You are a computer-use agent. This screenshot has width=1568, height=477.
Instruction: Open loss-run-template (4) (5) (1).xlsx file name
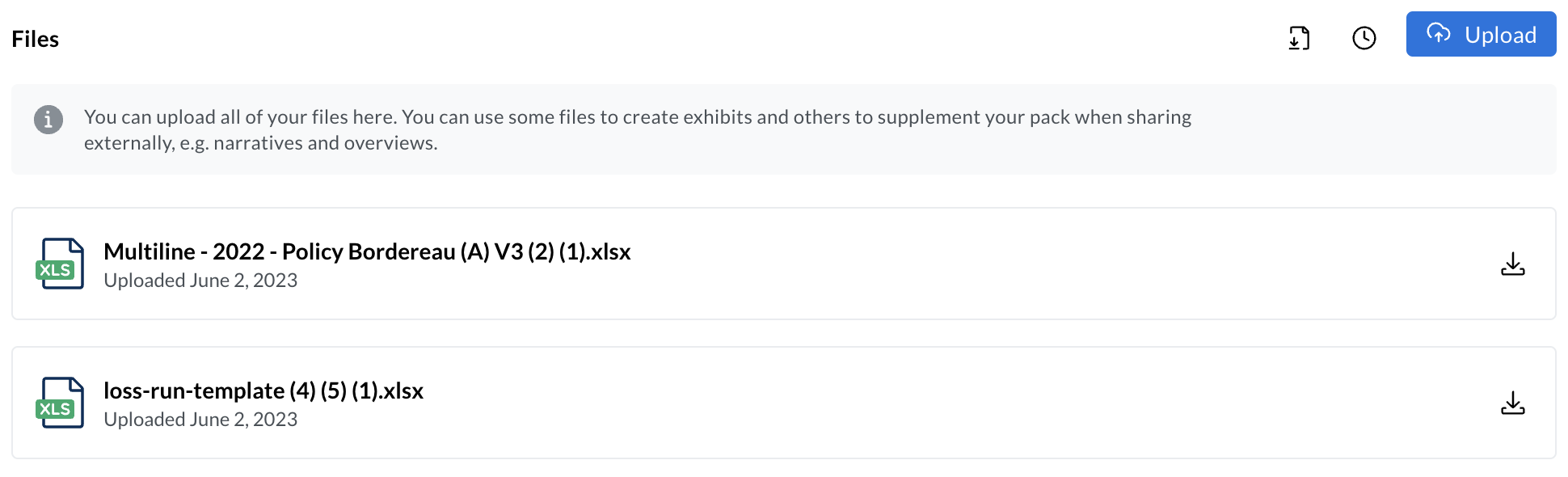click(x=263, y=390)
